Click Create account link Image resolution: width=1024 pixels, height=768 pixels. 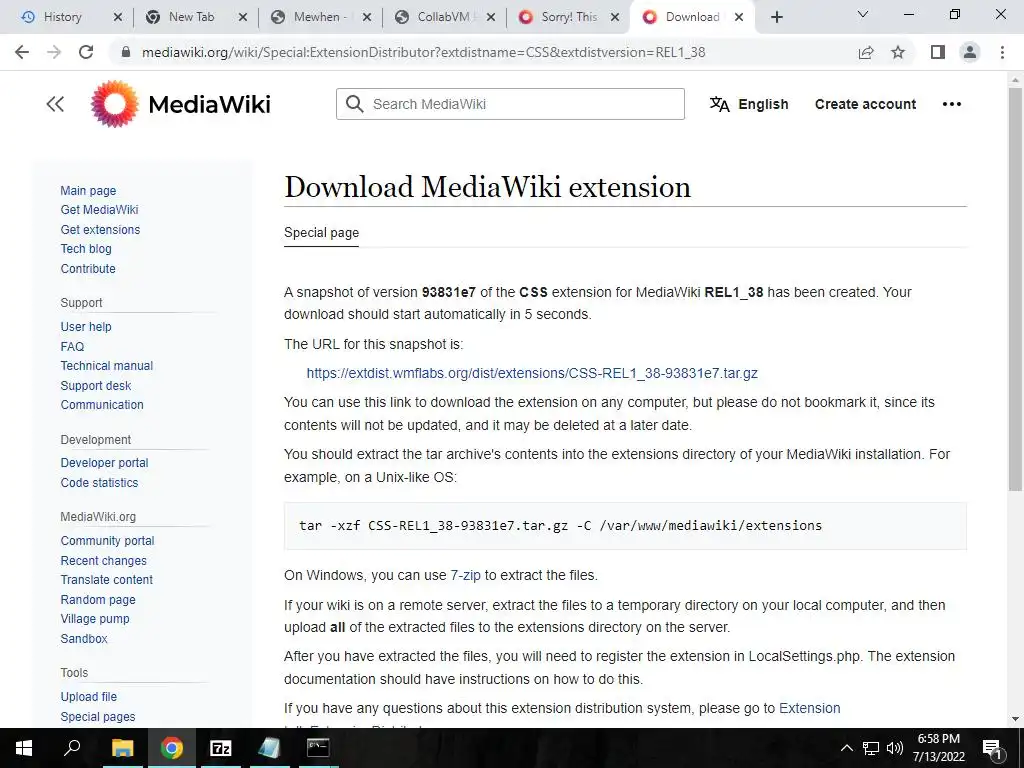click(865, 104)
